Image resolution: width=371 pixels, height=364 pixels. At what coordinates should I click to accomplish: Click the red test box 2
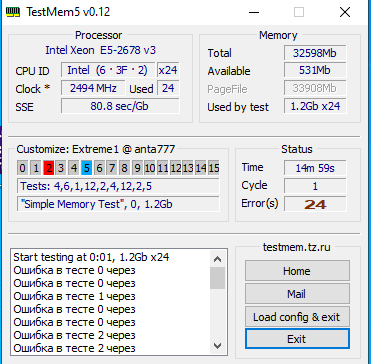48,168
